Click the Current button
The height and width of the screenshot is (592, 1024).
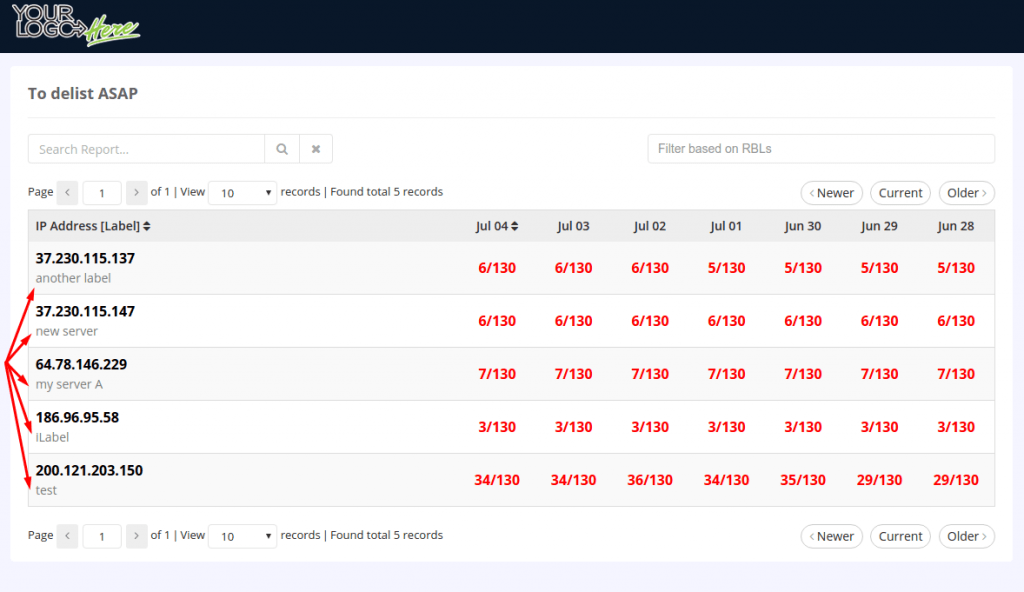(899, 192)
